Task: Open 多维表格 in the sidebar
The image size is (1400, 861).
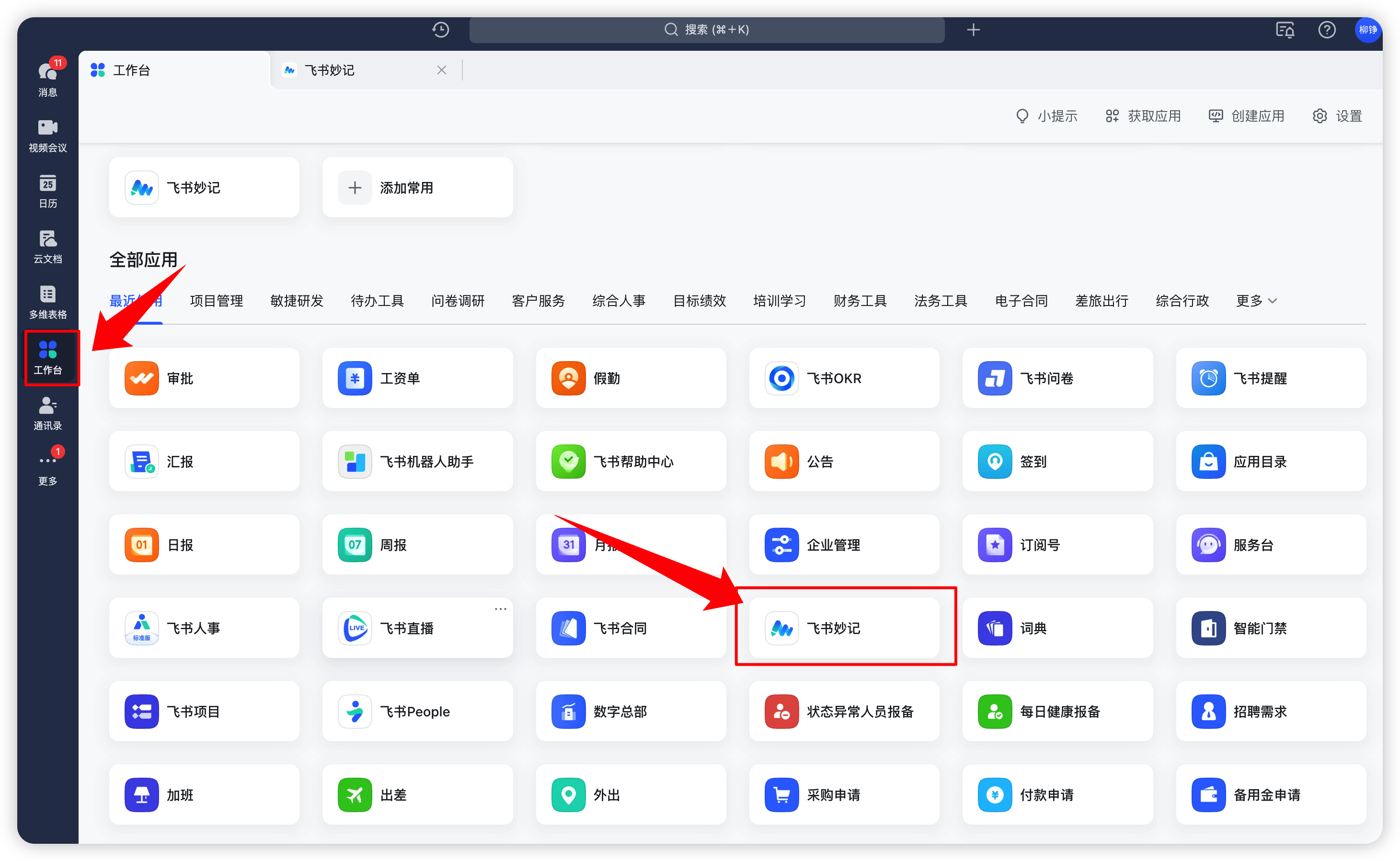Action: 48,302
